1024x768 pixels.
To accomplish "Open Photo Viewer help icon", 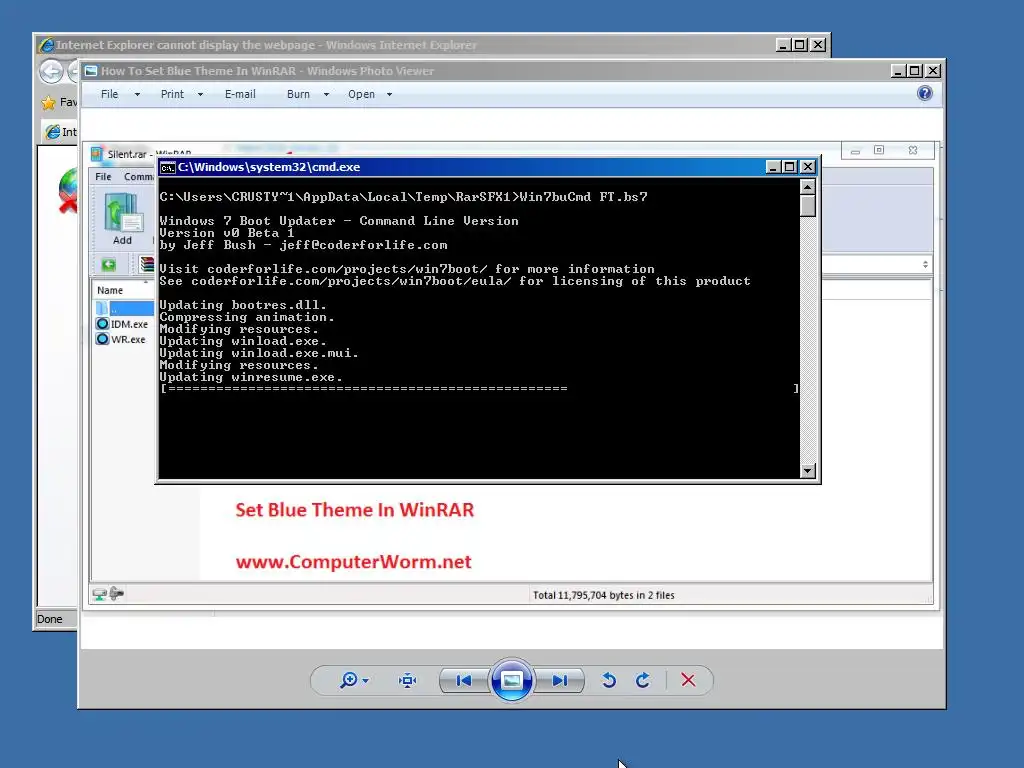I will (925, 93).
